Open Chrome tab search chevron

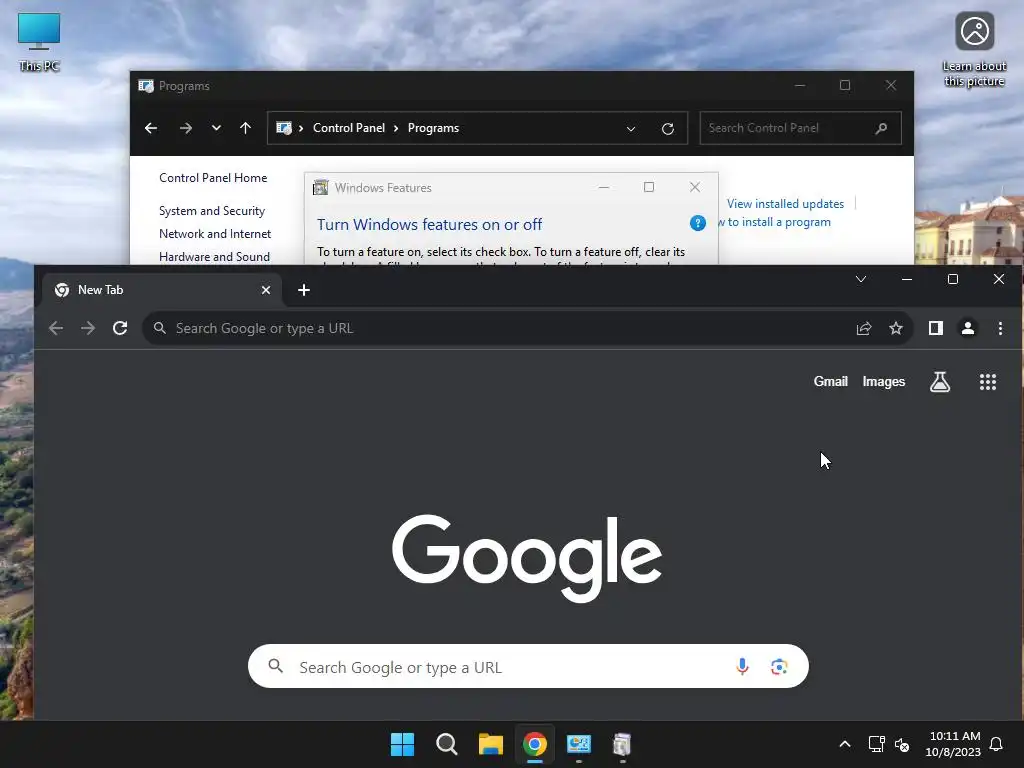pos(861,280)
